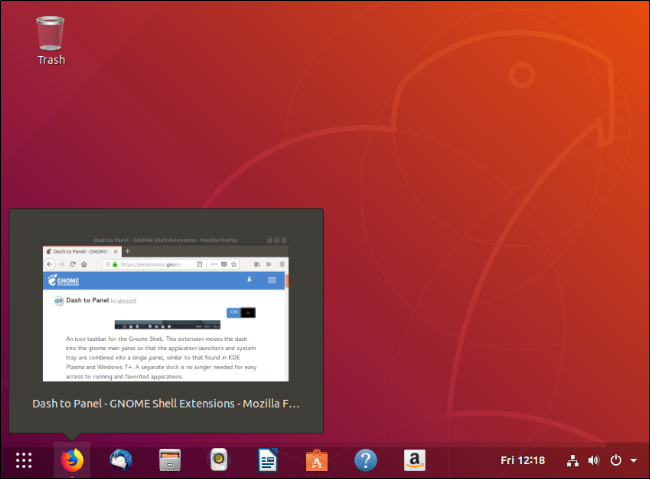Screen dimensions: 650x479
Task: Click the Firefox icon in the panel
Action: [x=72, y=460]
